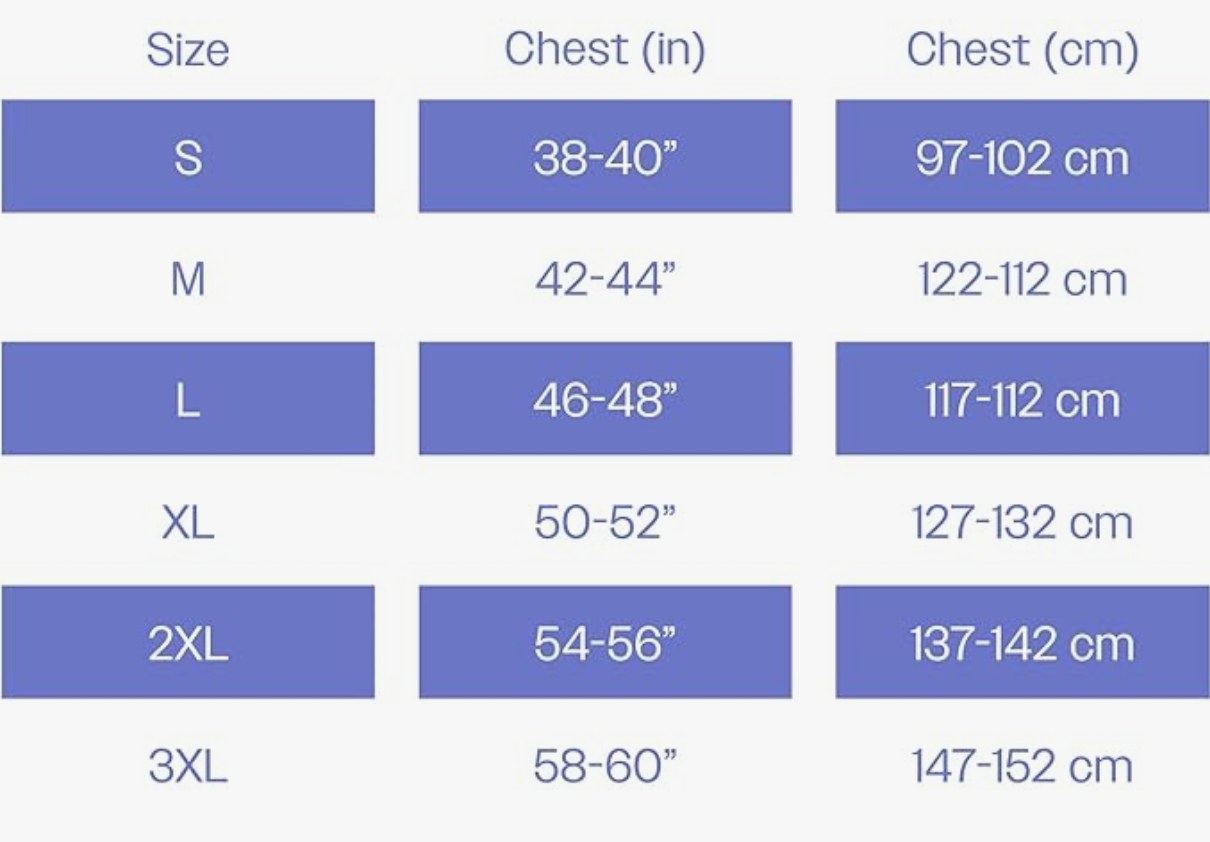Click the 42-44" chest inches value
Screen dimensions: 1210x842
point(605,279)
